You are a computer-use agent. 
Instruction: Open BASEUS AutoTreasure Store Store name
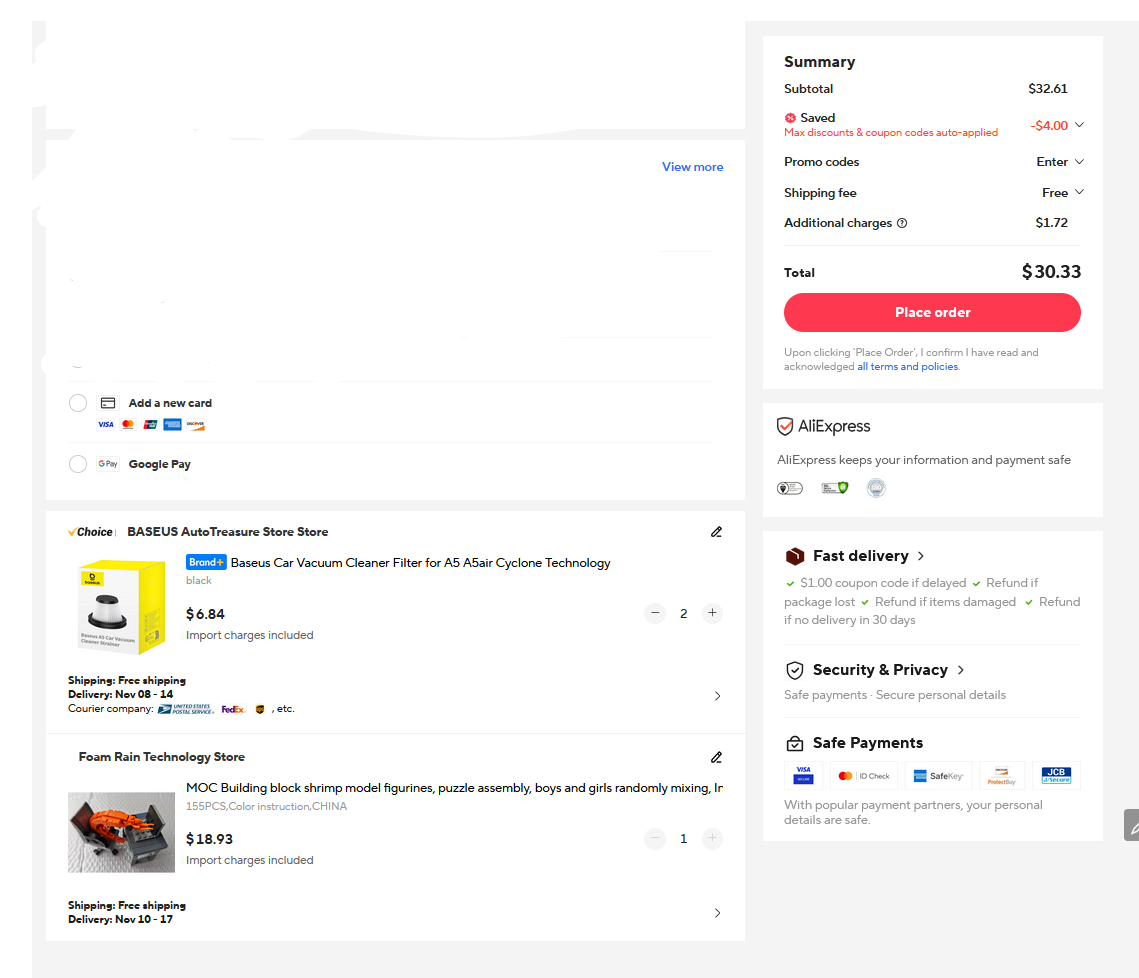coord(227,532)
